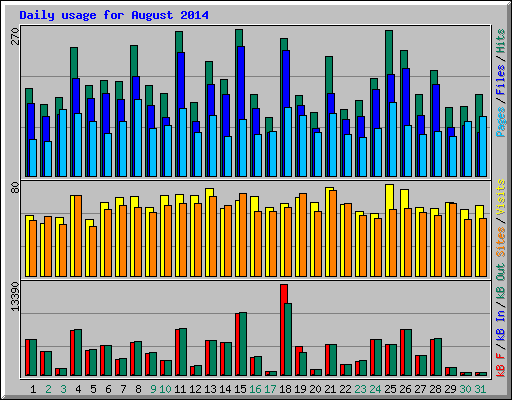Click the green kB Out bar for day 15
This screenshot has width=512, height=400.
click(x=243, y=344)
